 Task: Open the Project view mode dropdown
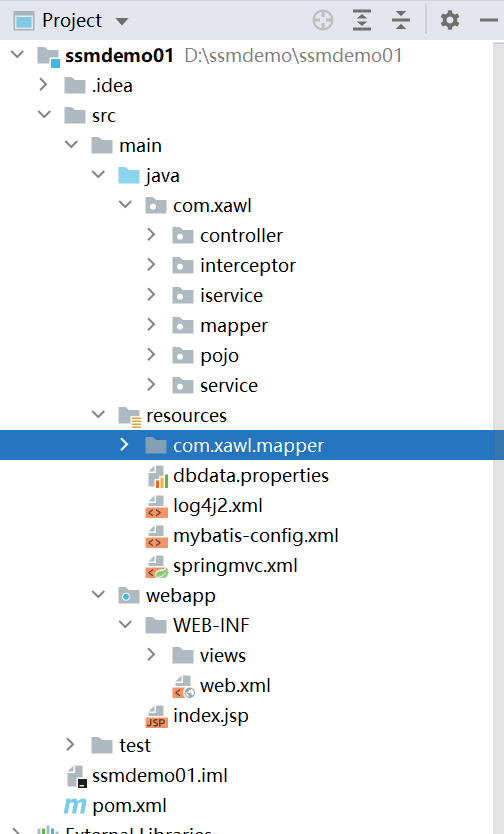pos(122,21)
